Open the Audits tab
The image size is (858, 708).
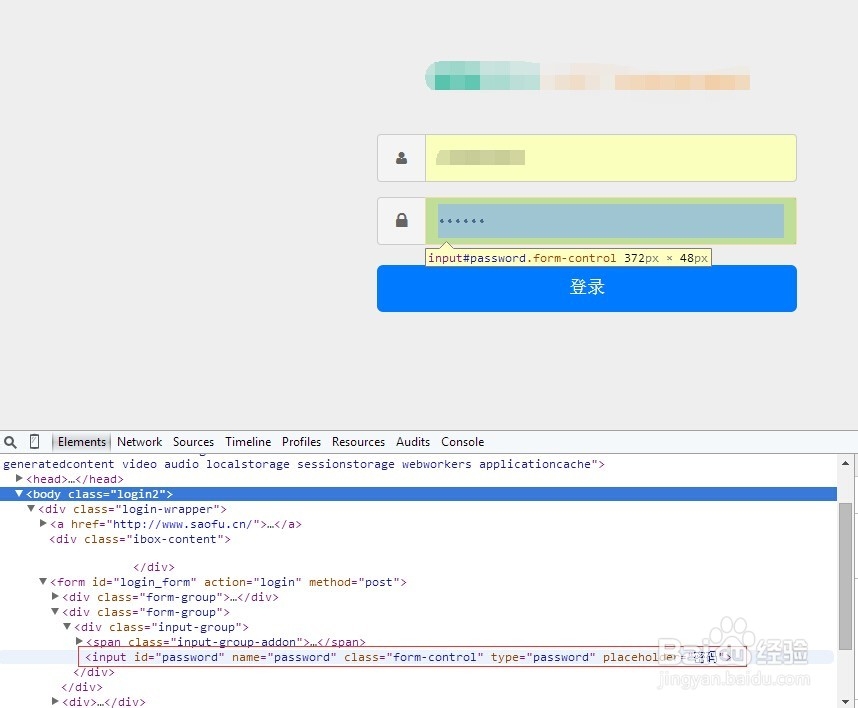click(x=413, y=442)
